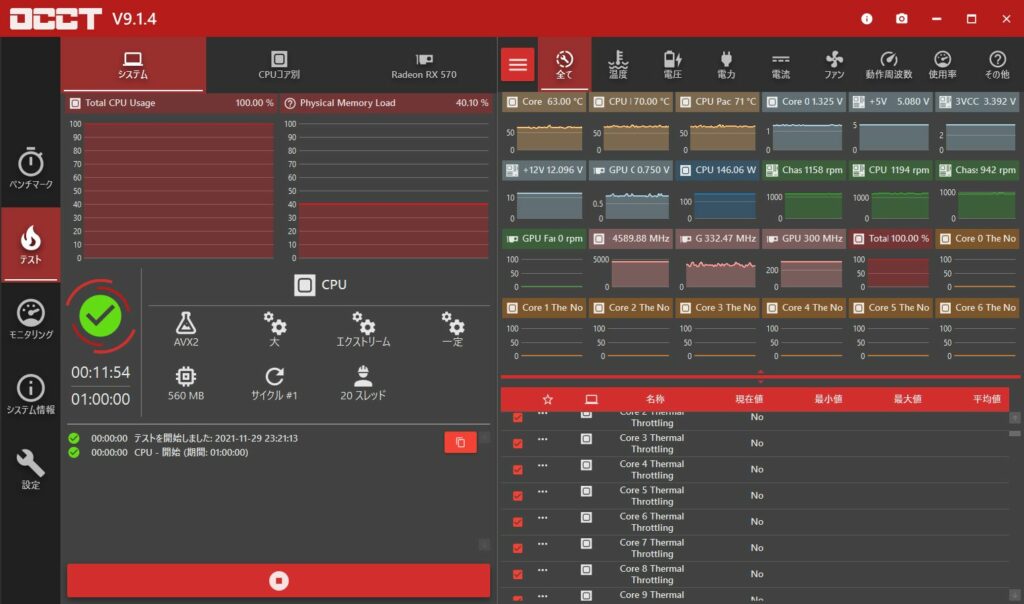The width and height of the screenshot is (1024, 604).
Task: Open 設定 wrench settings
Action: tap(31, 469)
